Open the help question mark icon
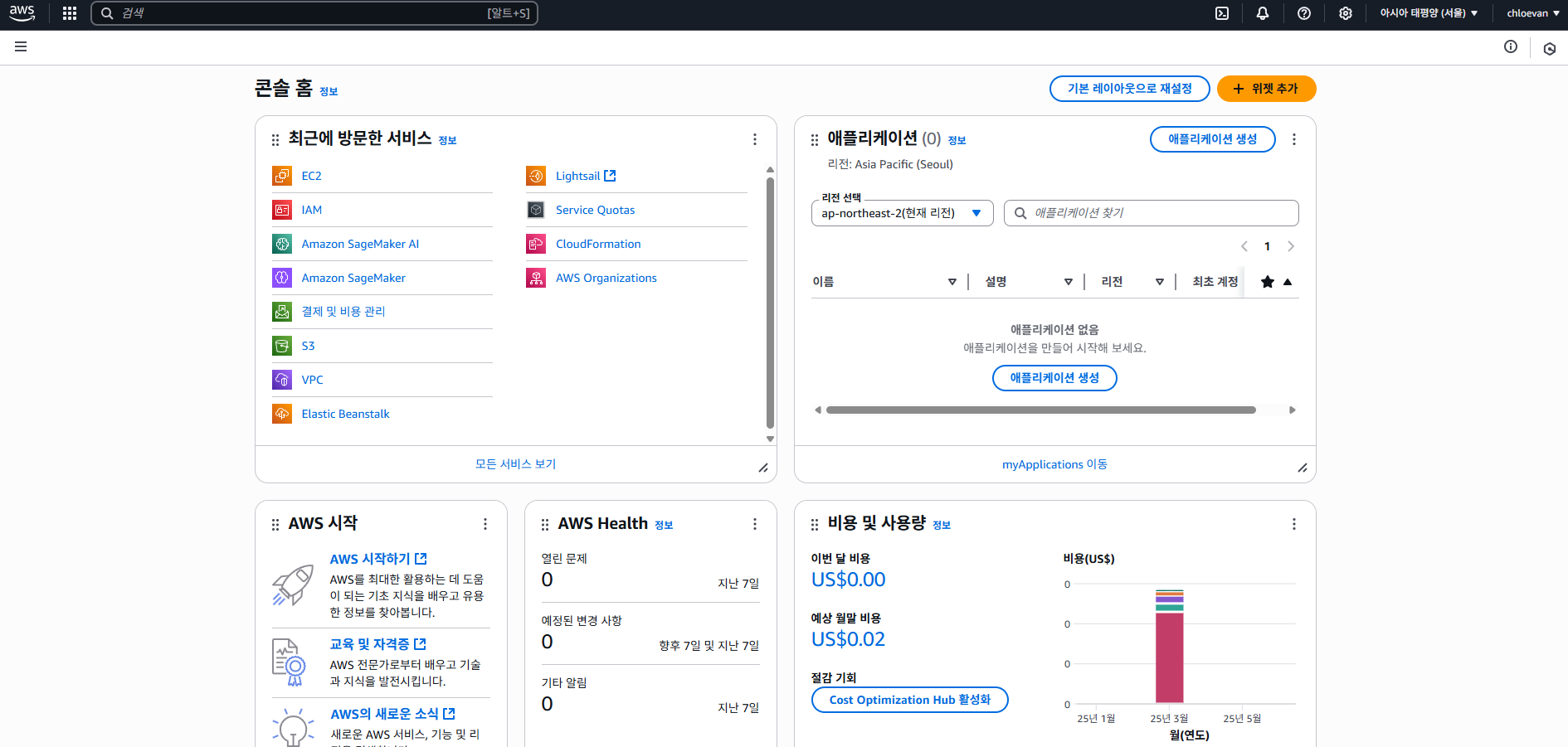Screen dimensions: 1568x747 [1304, 13]
